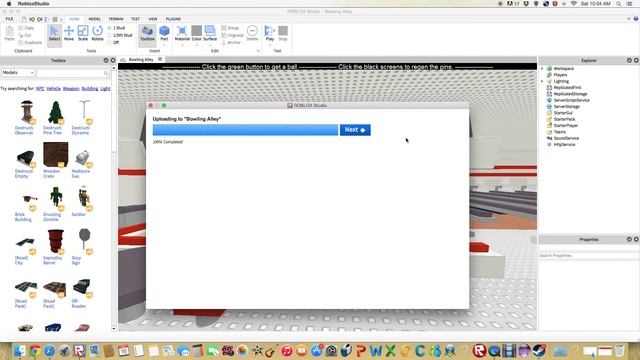Image resolution: width=640 pixels, height=360 pixels.
Task: Click the Stop test button
Action: click(x=283, y=33)
